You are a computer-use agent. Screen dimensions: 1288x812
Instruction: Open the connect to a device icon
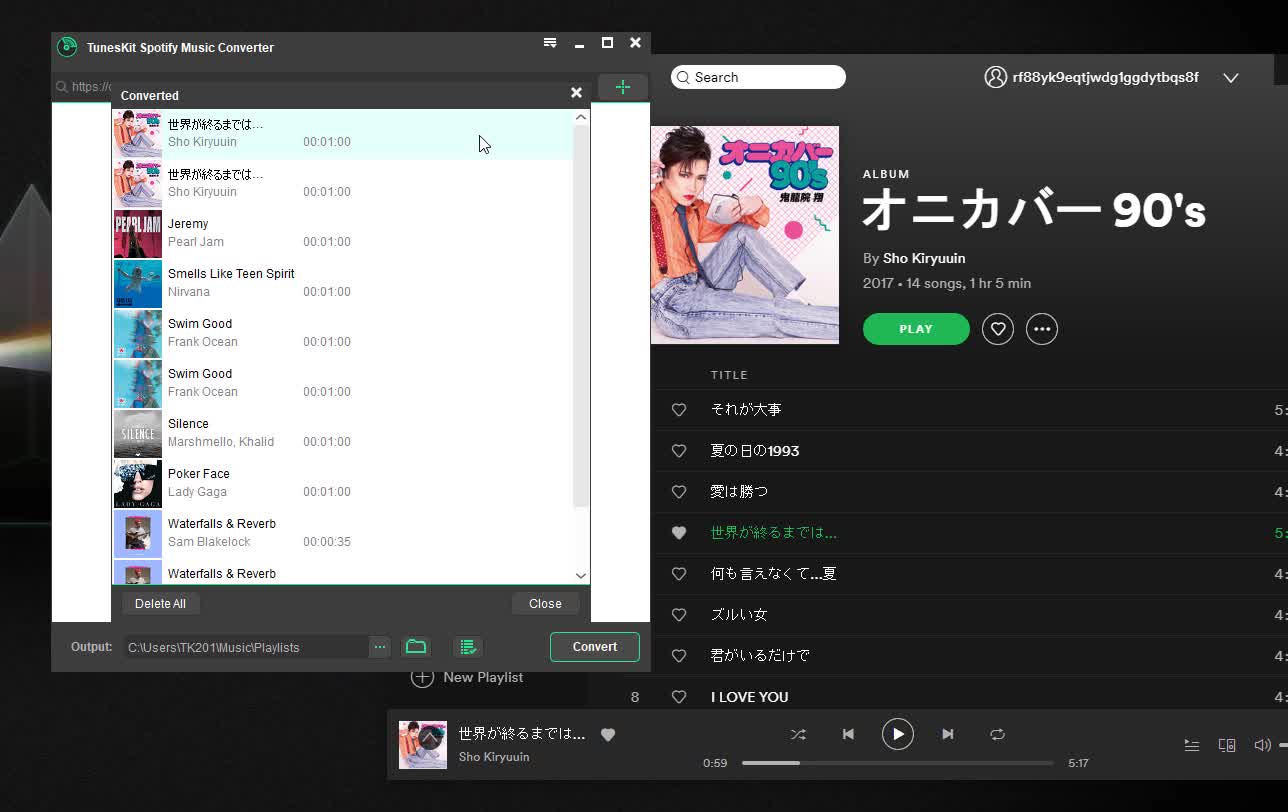1227,745
